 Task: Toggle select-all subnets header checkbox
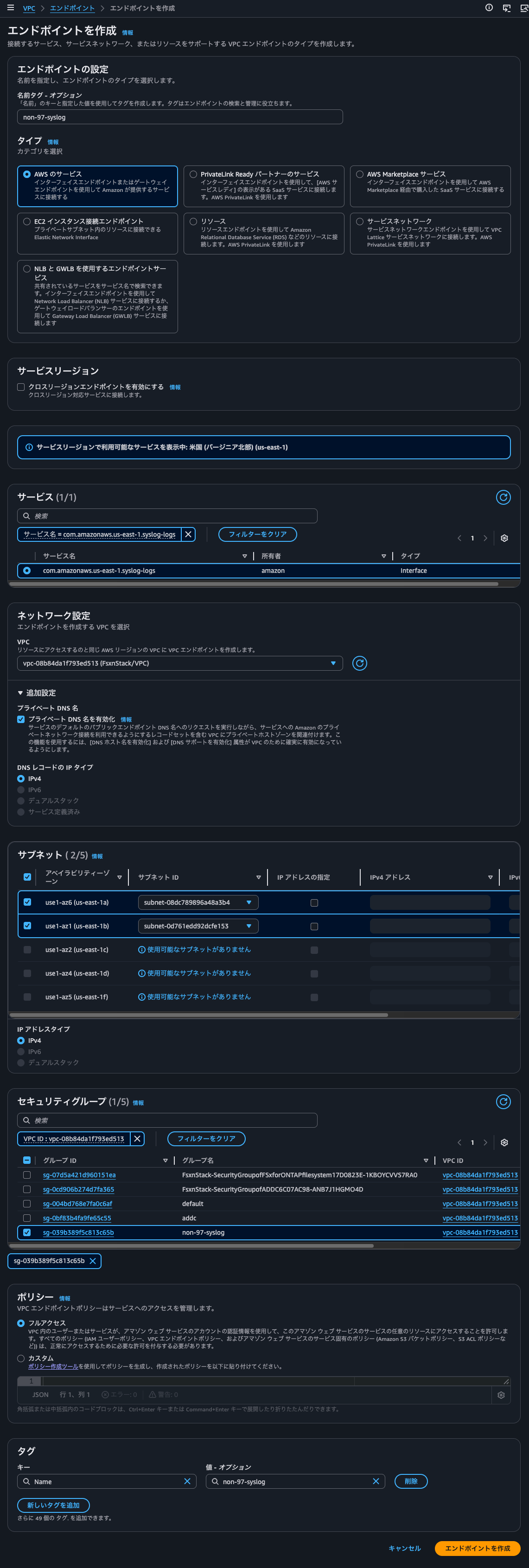(x=27, y=877)
